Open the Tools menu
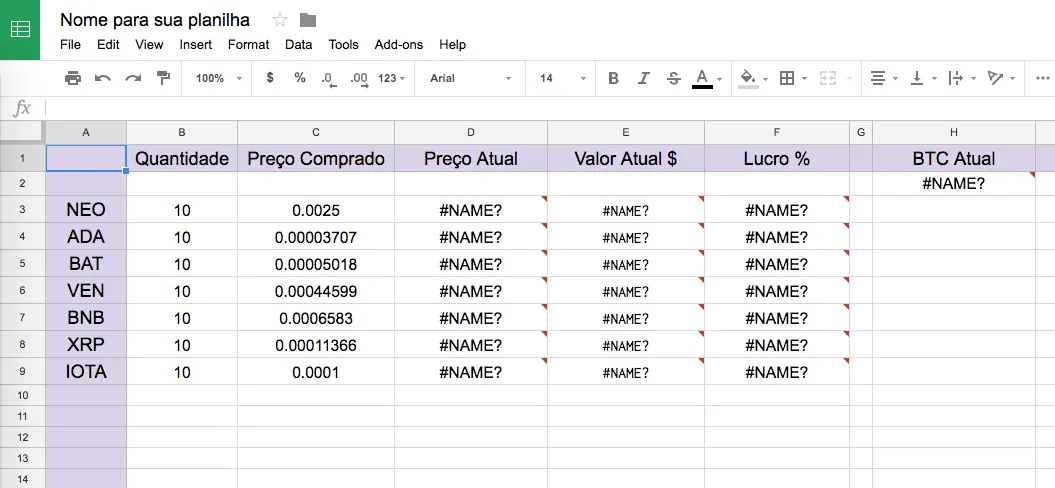This screenshot has height=488, width=1055. [344, 44]
